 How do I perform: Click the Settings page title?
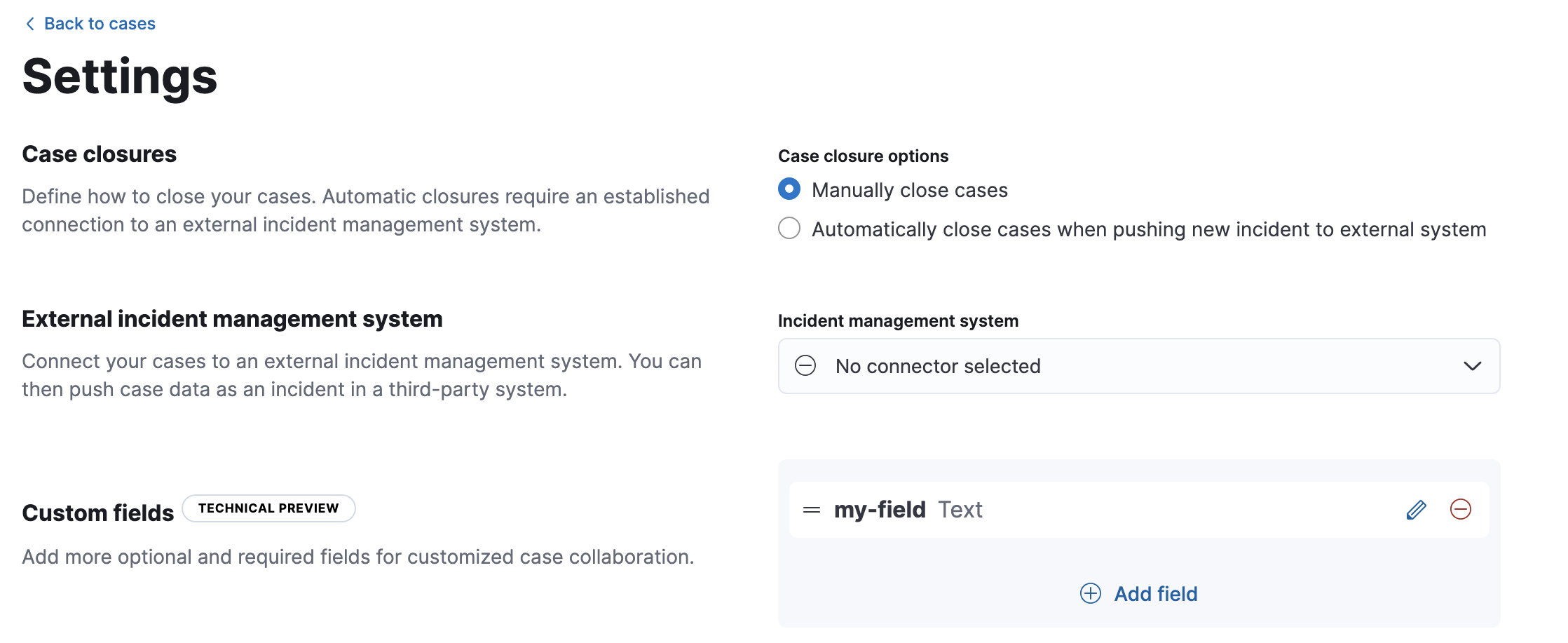pos(120,77)
